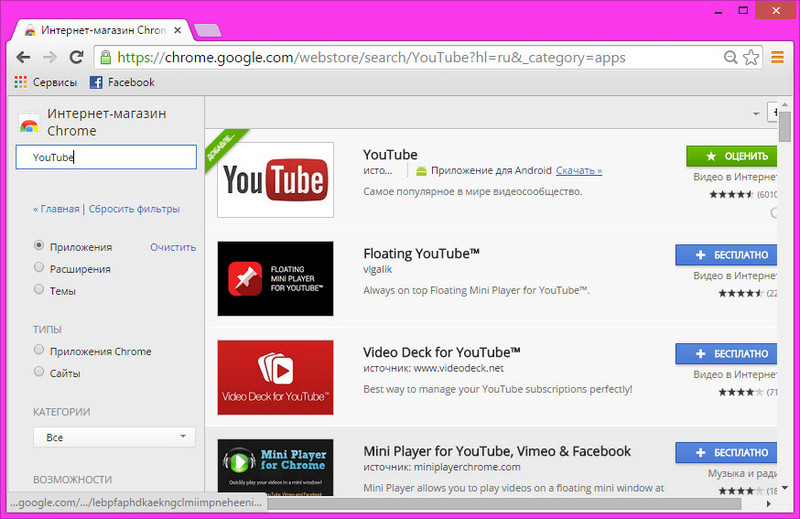
Task: Select the Приложения Chrome type radio
Action: pos(39,350)
